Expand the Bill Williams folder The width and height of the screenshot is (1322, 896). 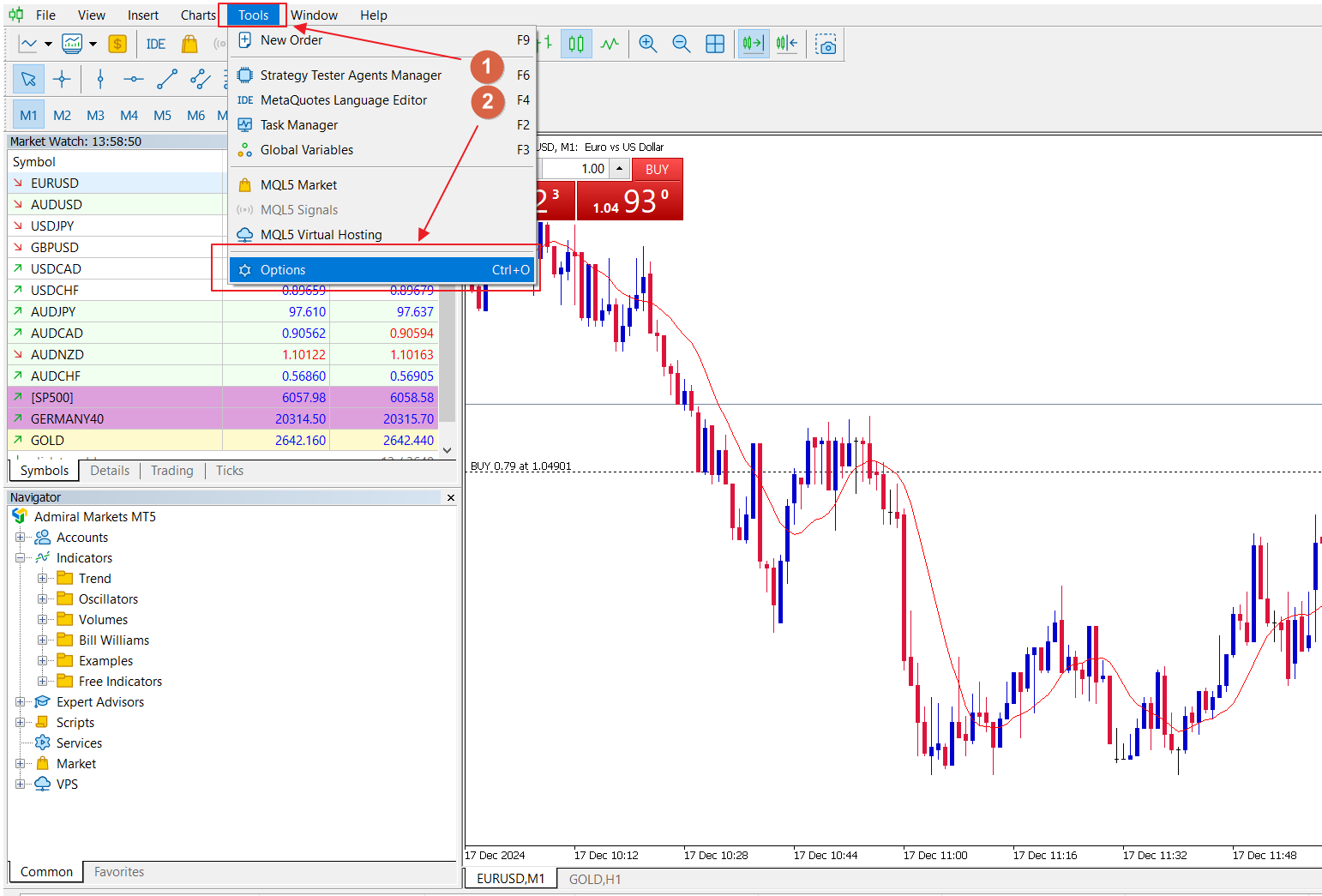click(42, 640)
